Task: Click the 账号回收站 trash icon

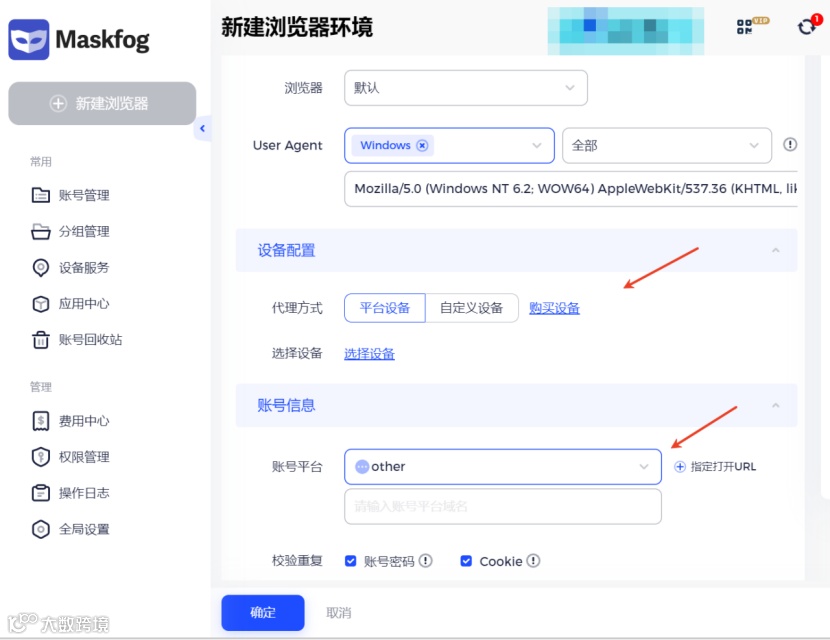Action: [41, 340]
